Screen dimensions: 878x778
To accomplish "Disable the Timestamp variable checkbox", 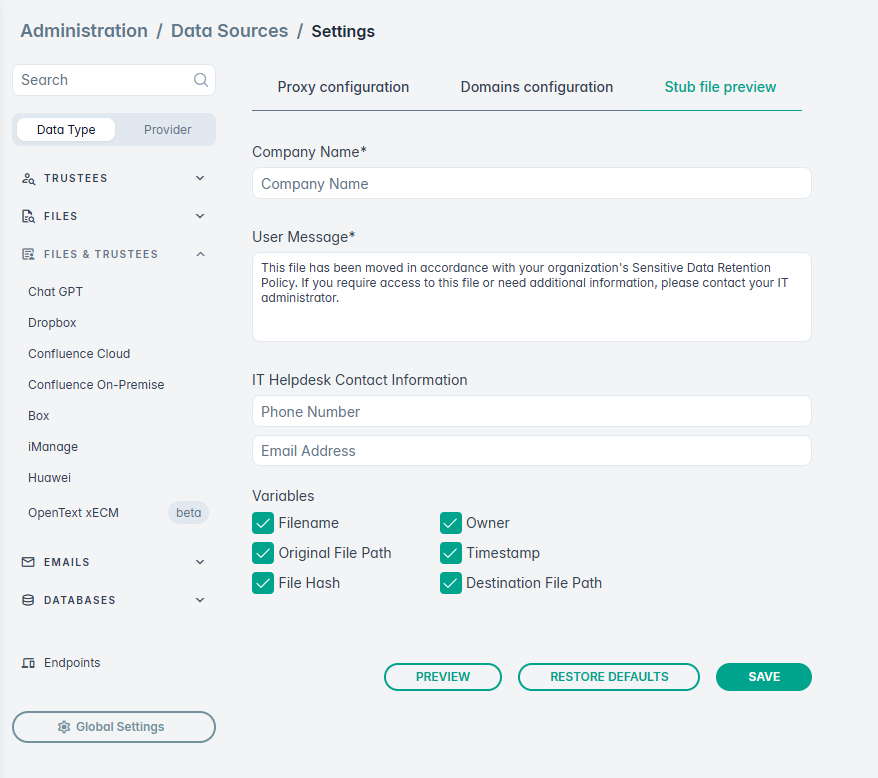I will 451,553.
